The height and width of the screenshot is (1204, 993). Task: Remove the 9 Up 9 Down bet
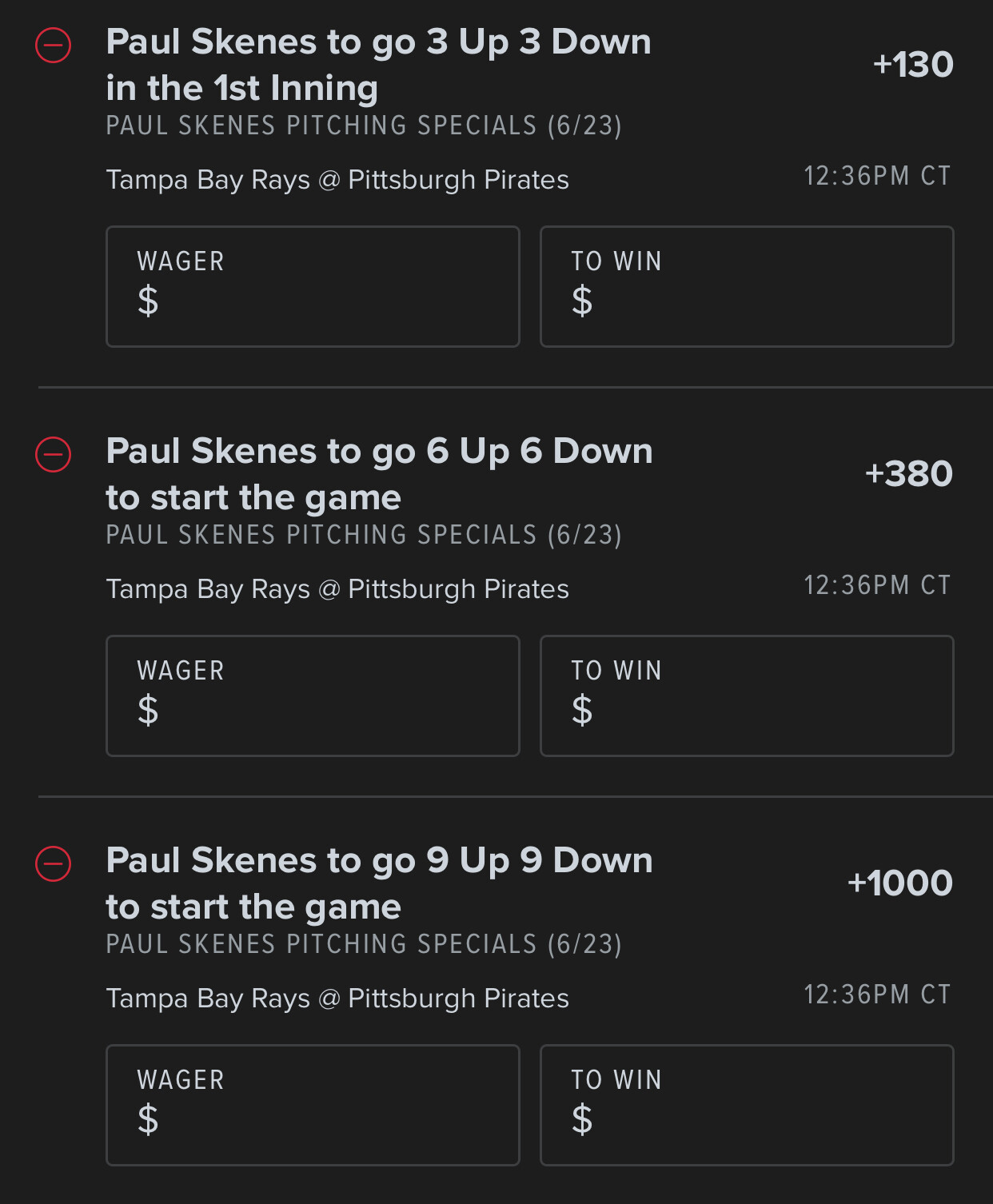click(54, 864)
